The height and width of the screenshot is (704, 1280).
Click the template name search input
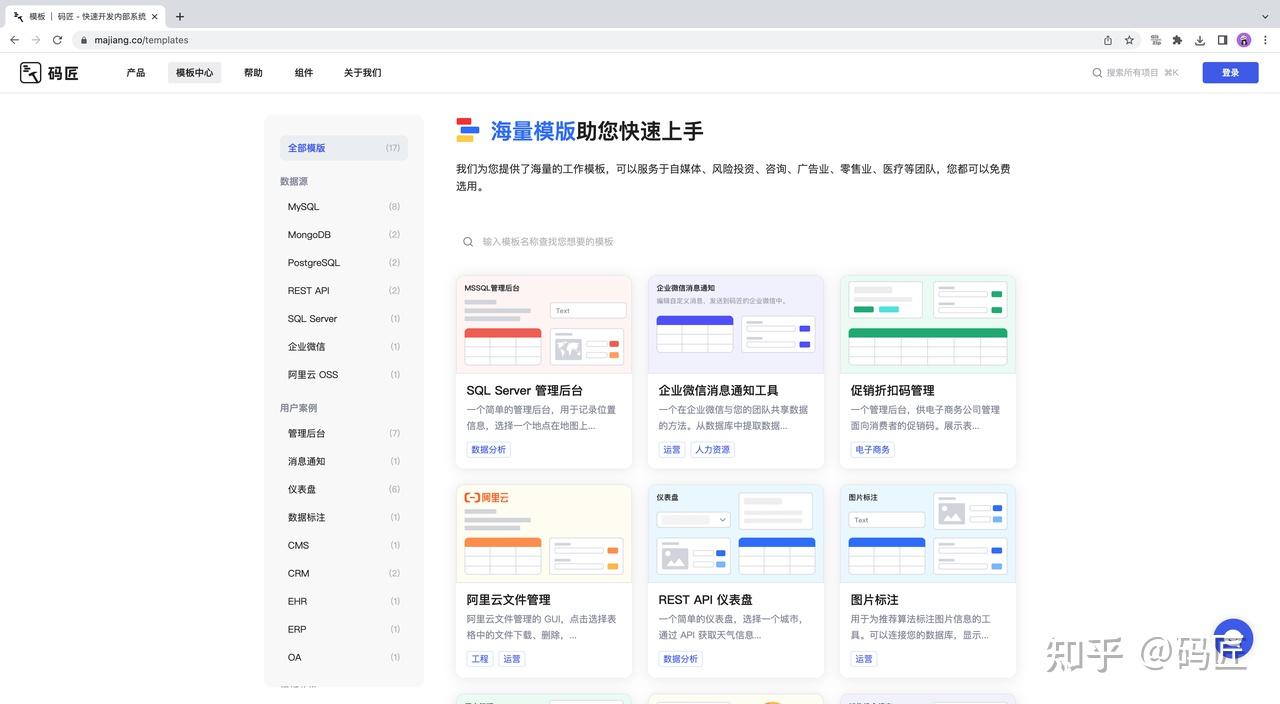(x=734, y=242)
